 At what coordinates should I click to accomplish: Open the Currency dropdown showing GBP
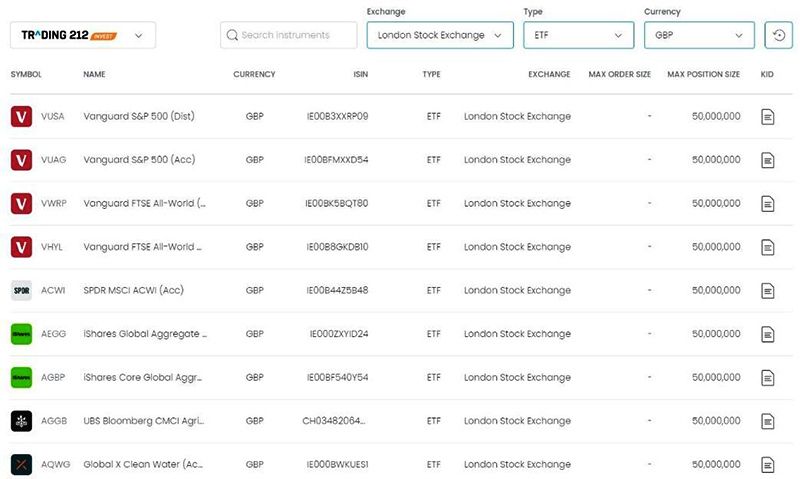pos(699,35)
